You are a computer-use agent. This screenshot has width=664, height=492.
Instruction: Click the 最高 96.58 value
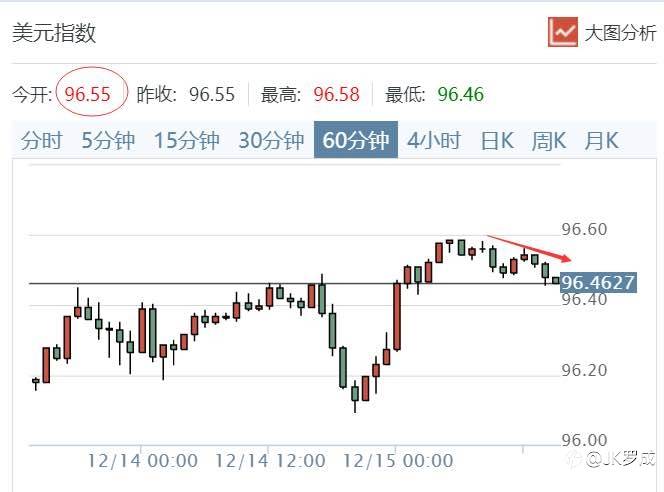336,94
